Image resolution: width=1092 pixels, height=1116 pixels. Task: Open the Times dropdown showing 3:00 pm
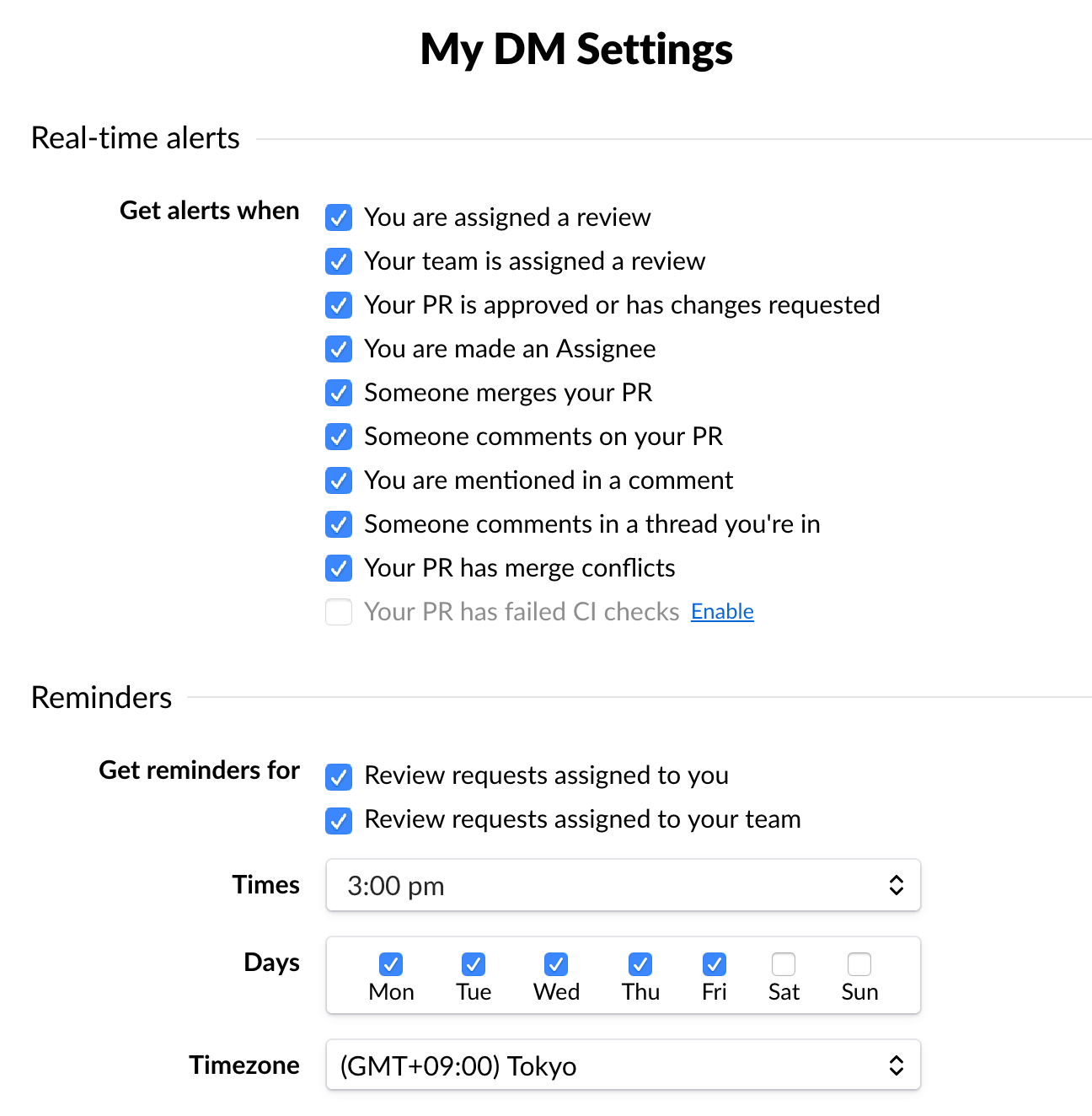click(623, 885)
